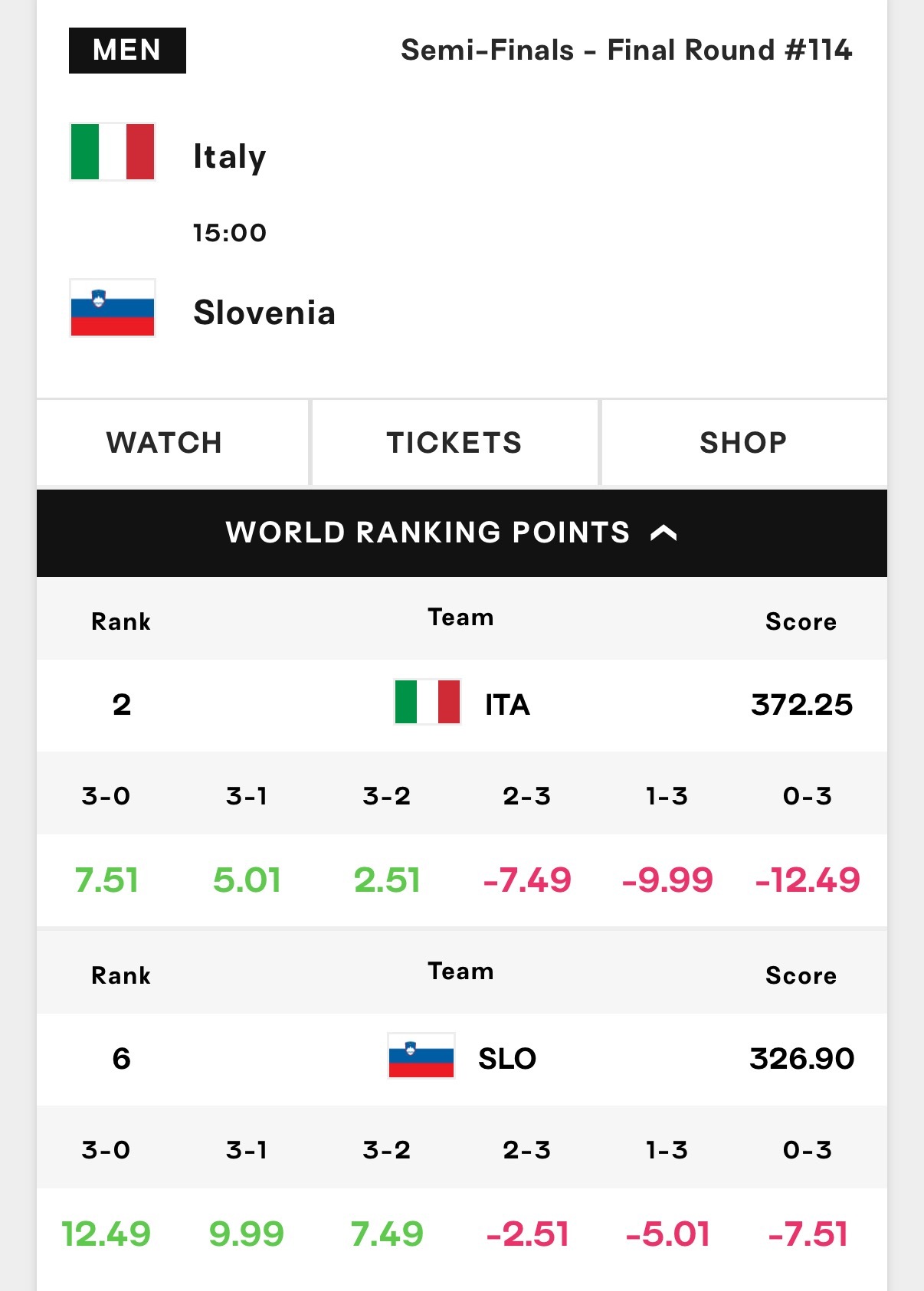Select Italy team name link

coord(230,157)
